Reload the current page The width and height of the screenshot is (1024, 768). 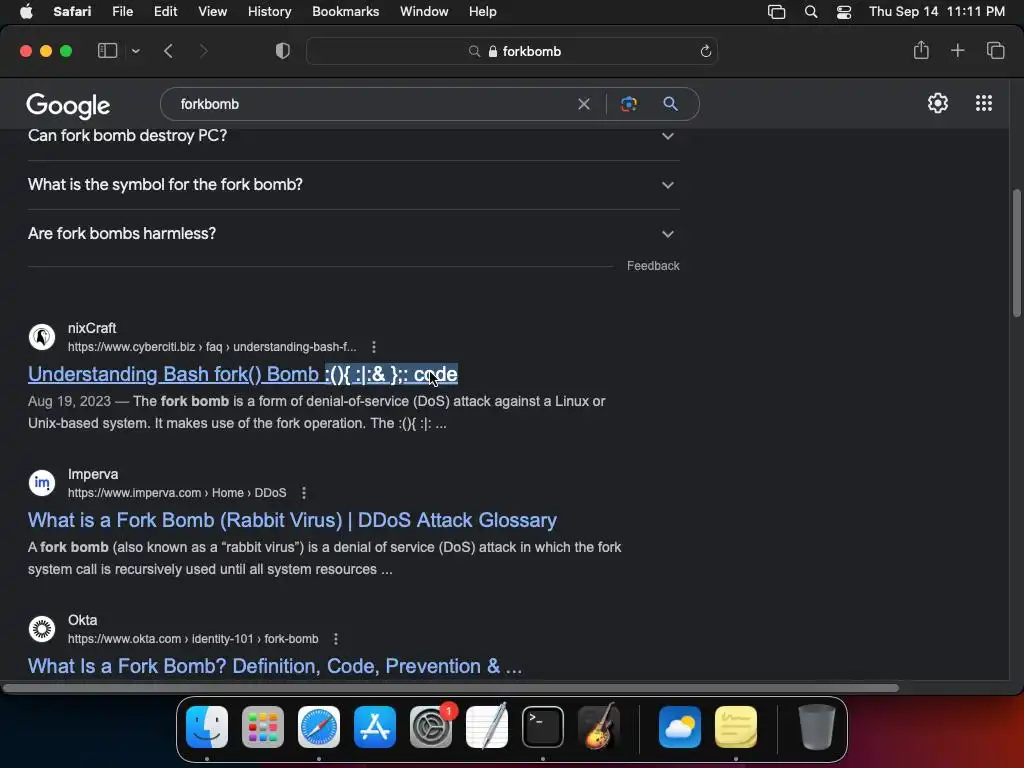coord(705,51)
